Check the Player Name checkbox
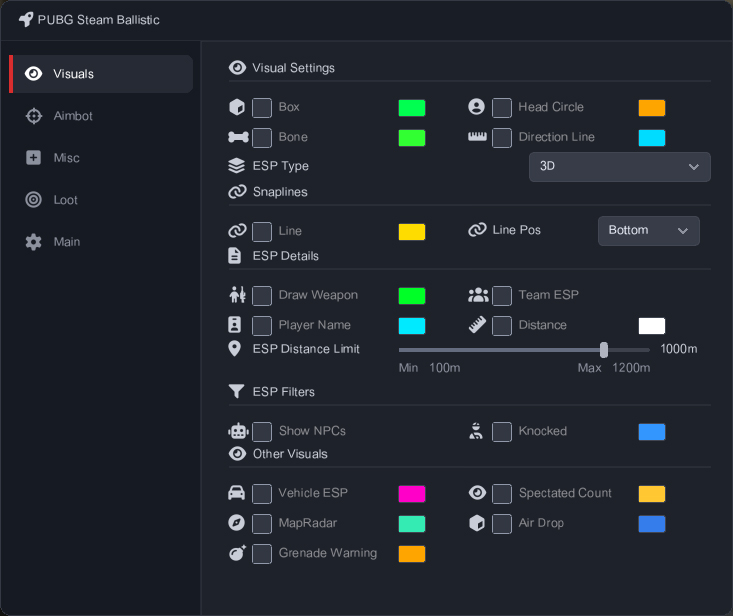 coord(262,326)
